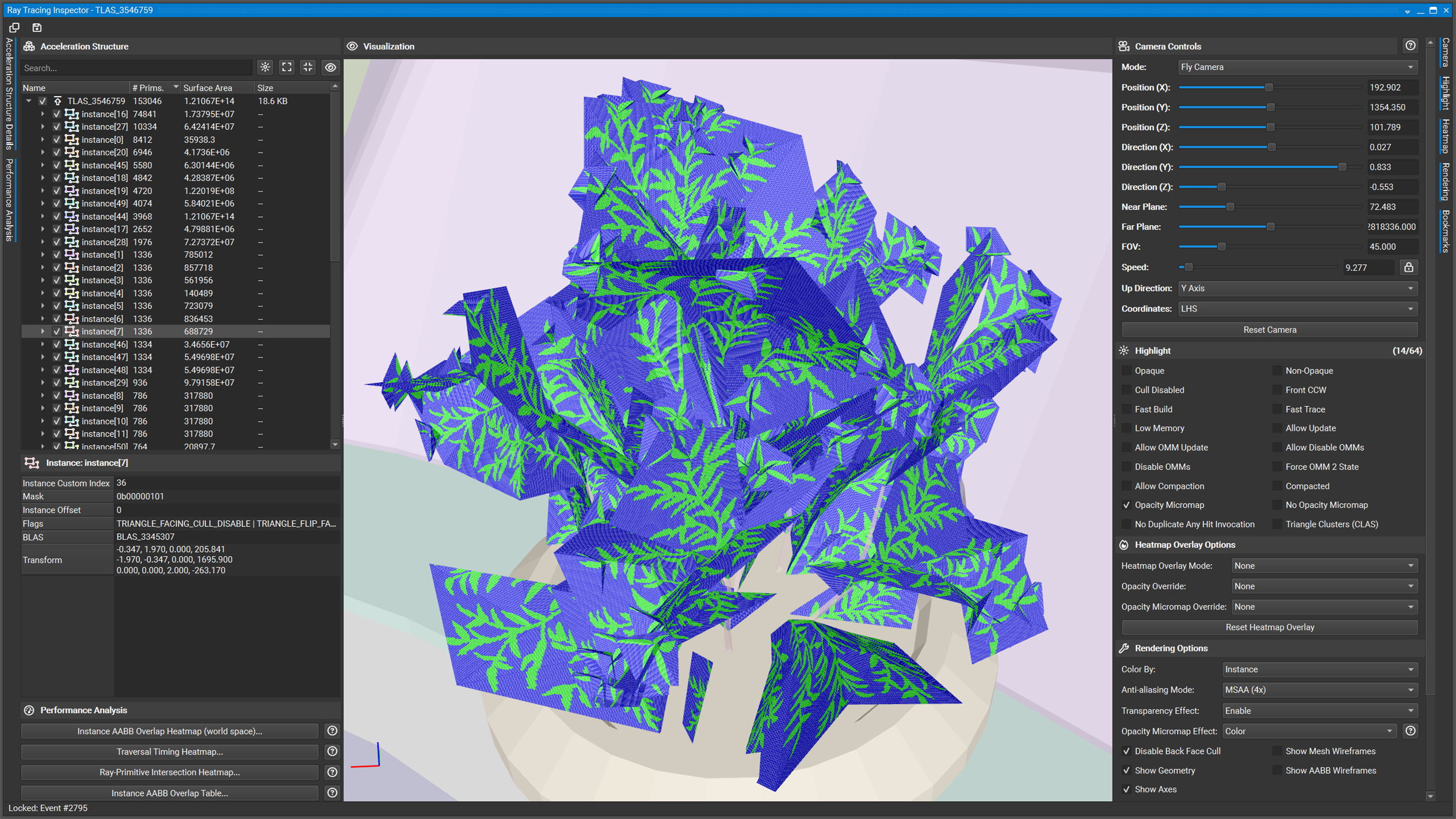Open the Heatmap side tab

[x=1445, y=136]
